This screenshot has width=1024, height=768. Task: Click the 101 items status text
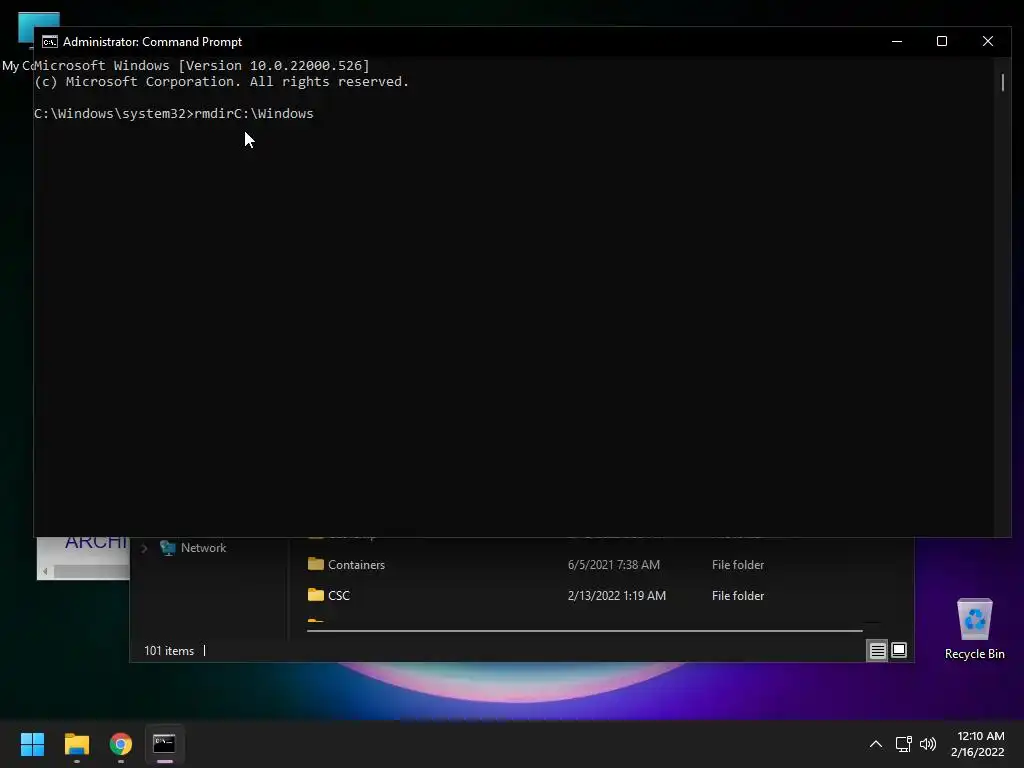[x=168, y=650]
